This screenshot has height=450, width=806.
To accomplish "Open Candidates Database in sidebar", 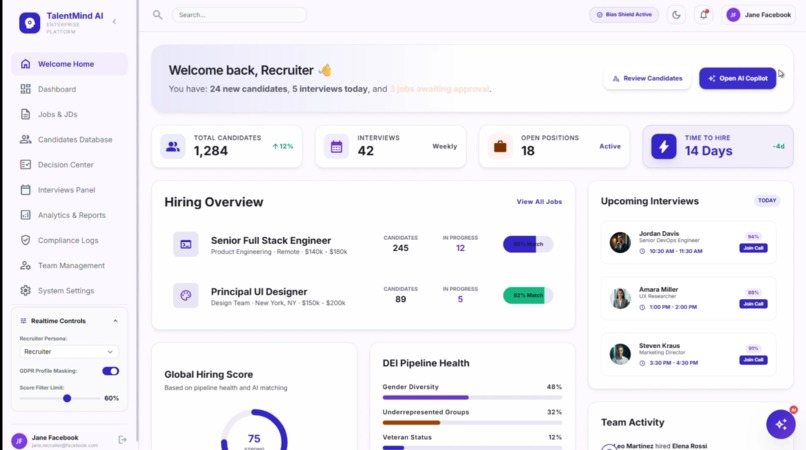I will coord(69,140).
